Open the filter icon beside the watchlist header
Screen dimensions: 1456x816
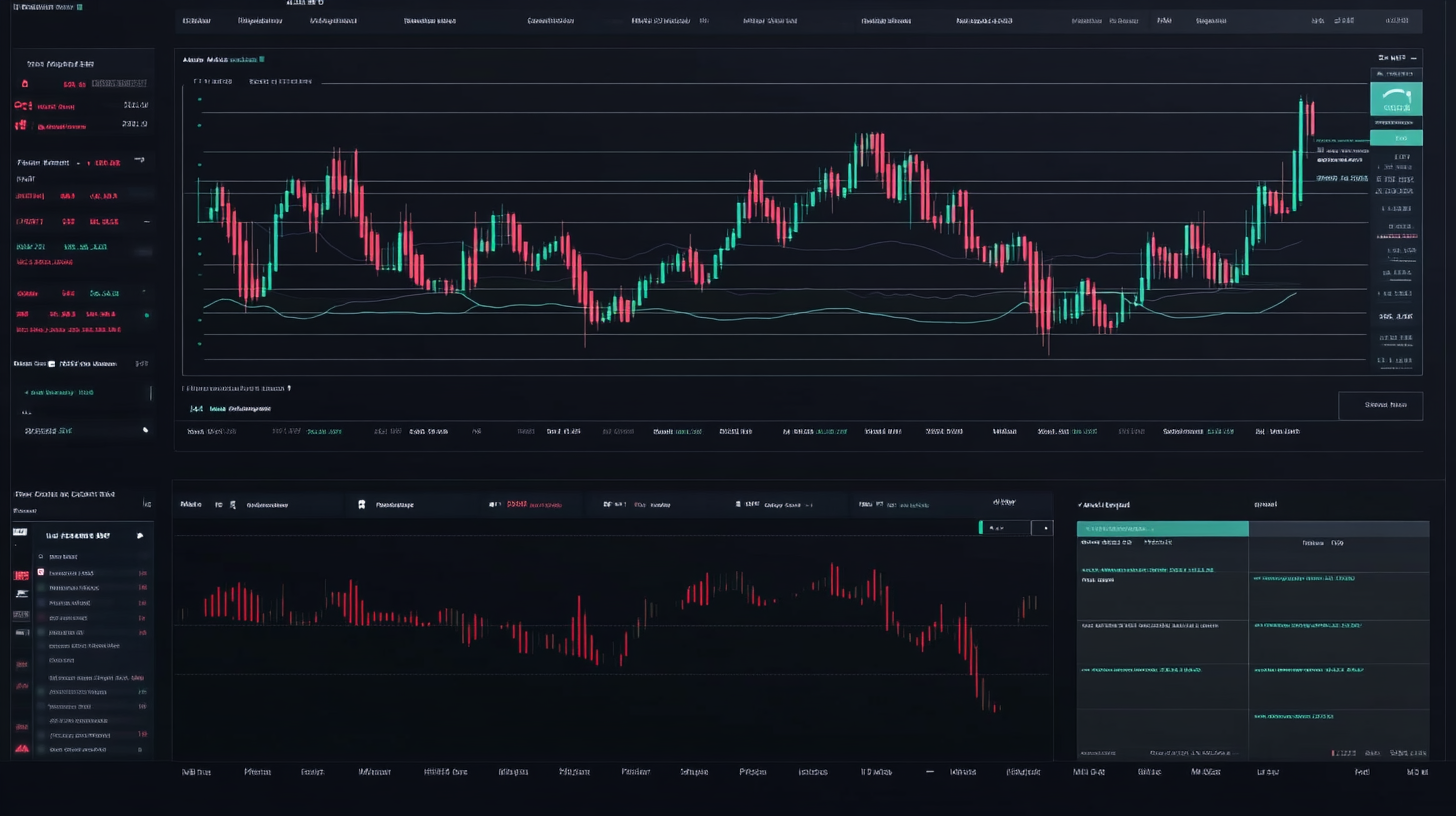pos(140,536)
